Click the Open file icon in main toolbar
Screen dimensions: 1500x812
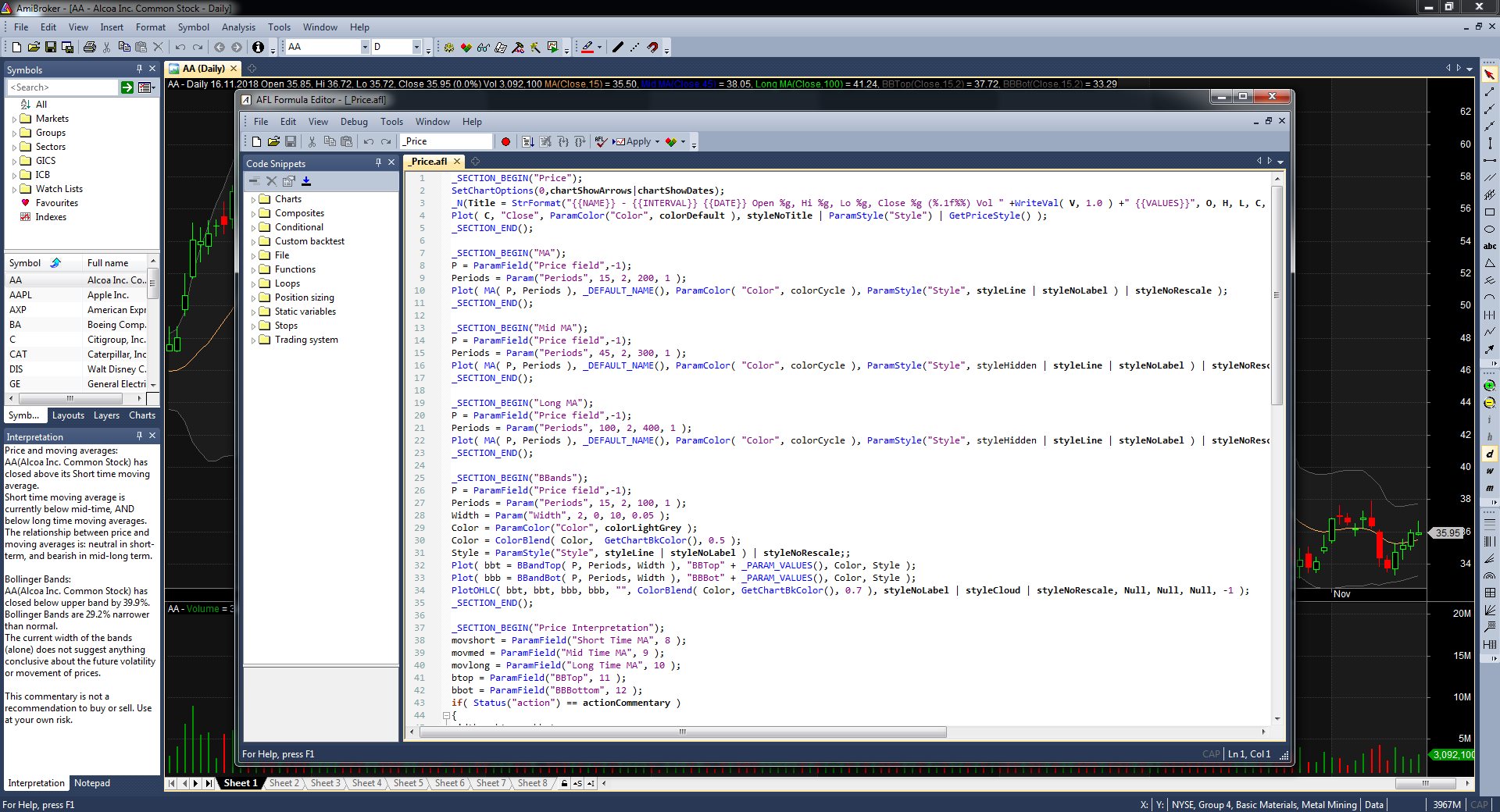tap(34, 48)
